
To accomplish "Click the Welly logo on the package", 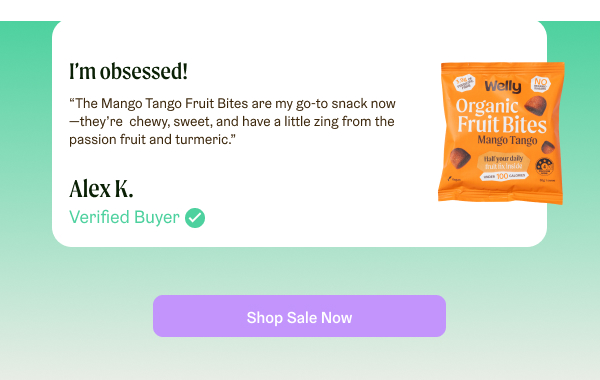I will pos(503,86).
